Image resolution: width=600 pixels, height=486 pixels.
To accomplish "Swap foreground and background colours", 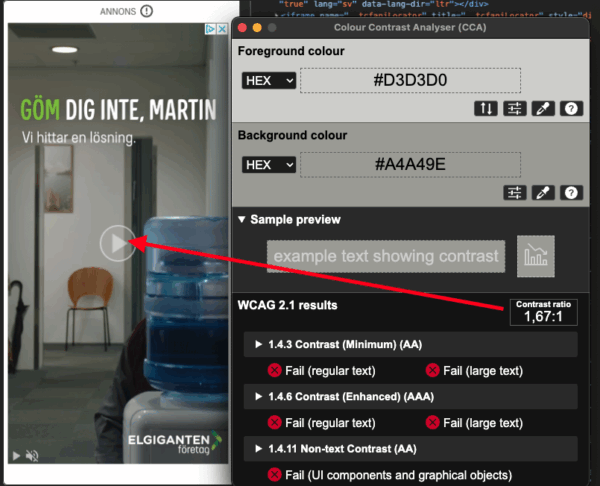I will tap(486, 109).
